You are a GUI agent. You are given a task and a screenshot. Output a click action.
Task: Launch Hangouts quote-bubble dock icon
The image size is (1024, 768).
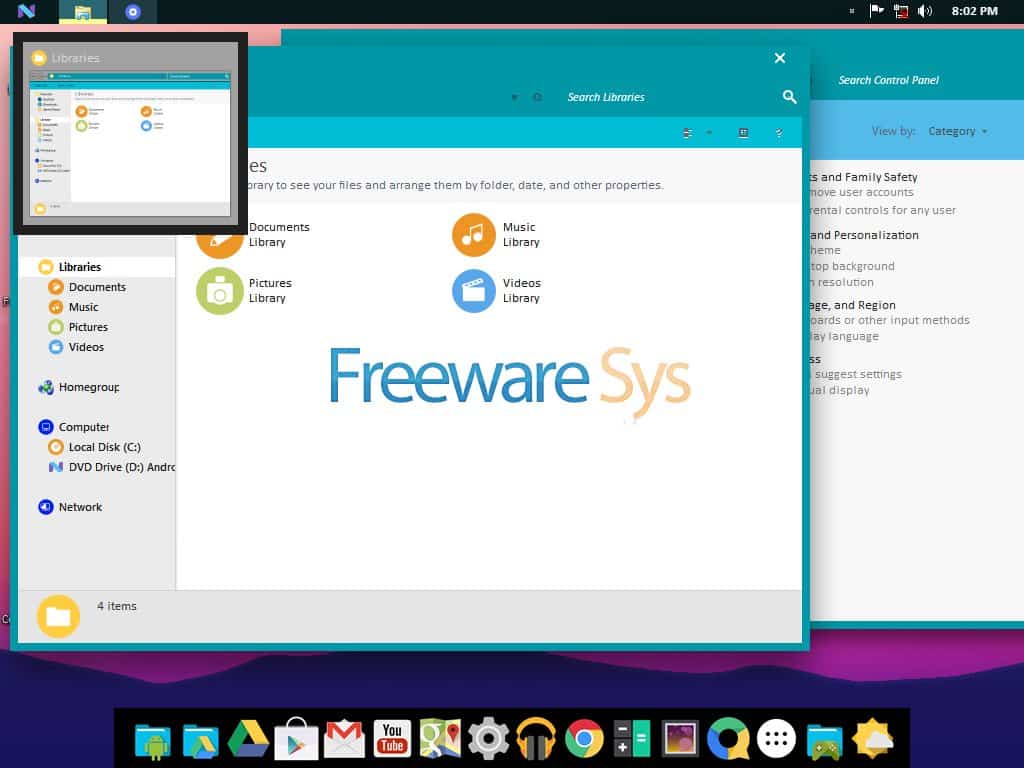[x=728, y=739]
